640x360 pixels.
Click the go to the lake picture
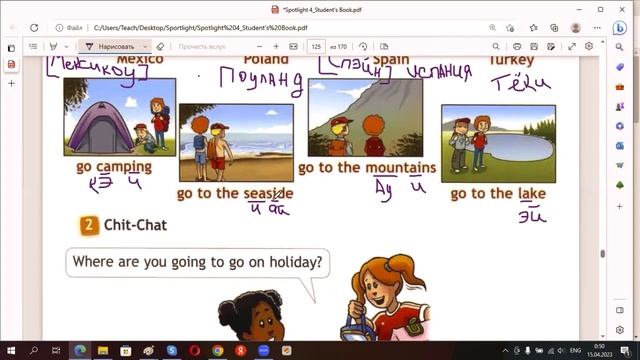(498, 143)
